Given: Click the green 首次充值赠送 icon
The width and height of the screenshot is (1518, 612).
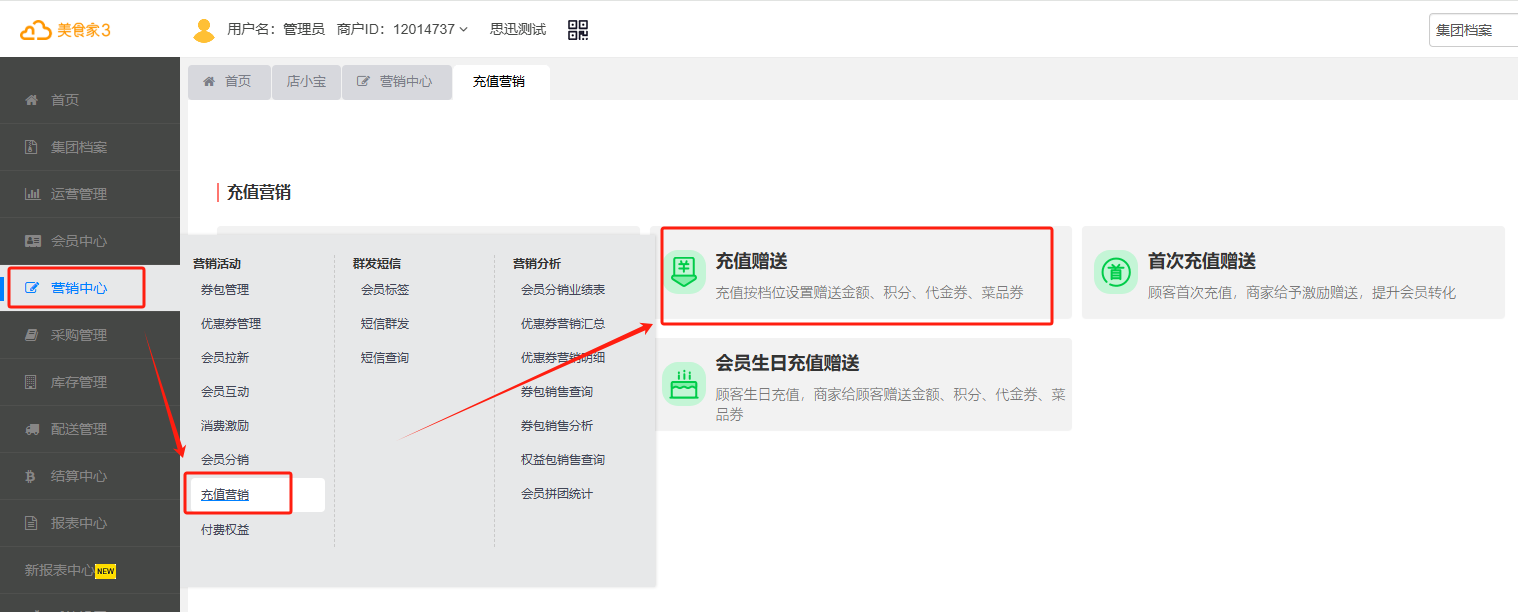Looking at the screenshot, I should 1116,272.
